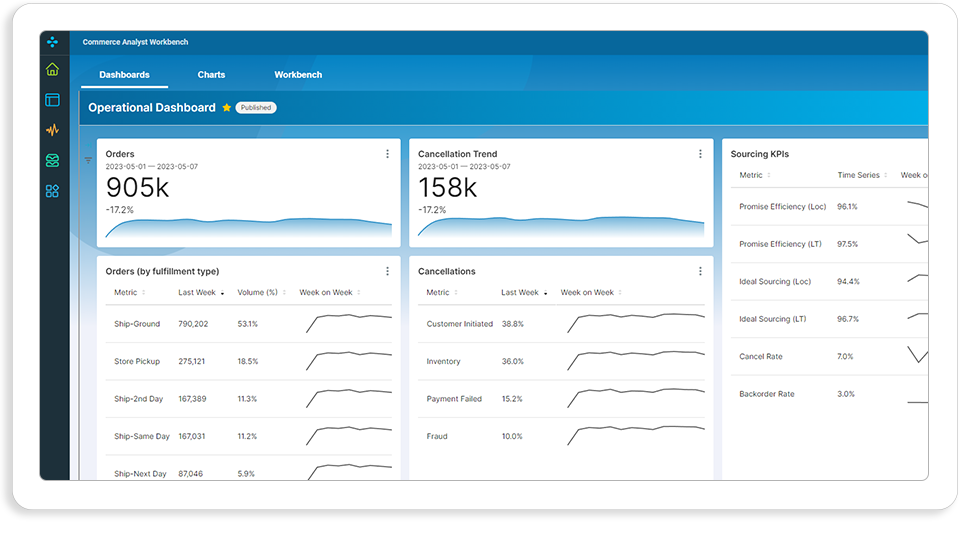
Task: Open the Home icon in sidebar
Action: point(53,69)
